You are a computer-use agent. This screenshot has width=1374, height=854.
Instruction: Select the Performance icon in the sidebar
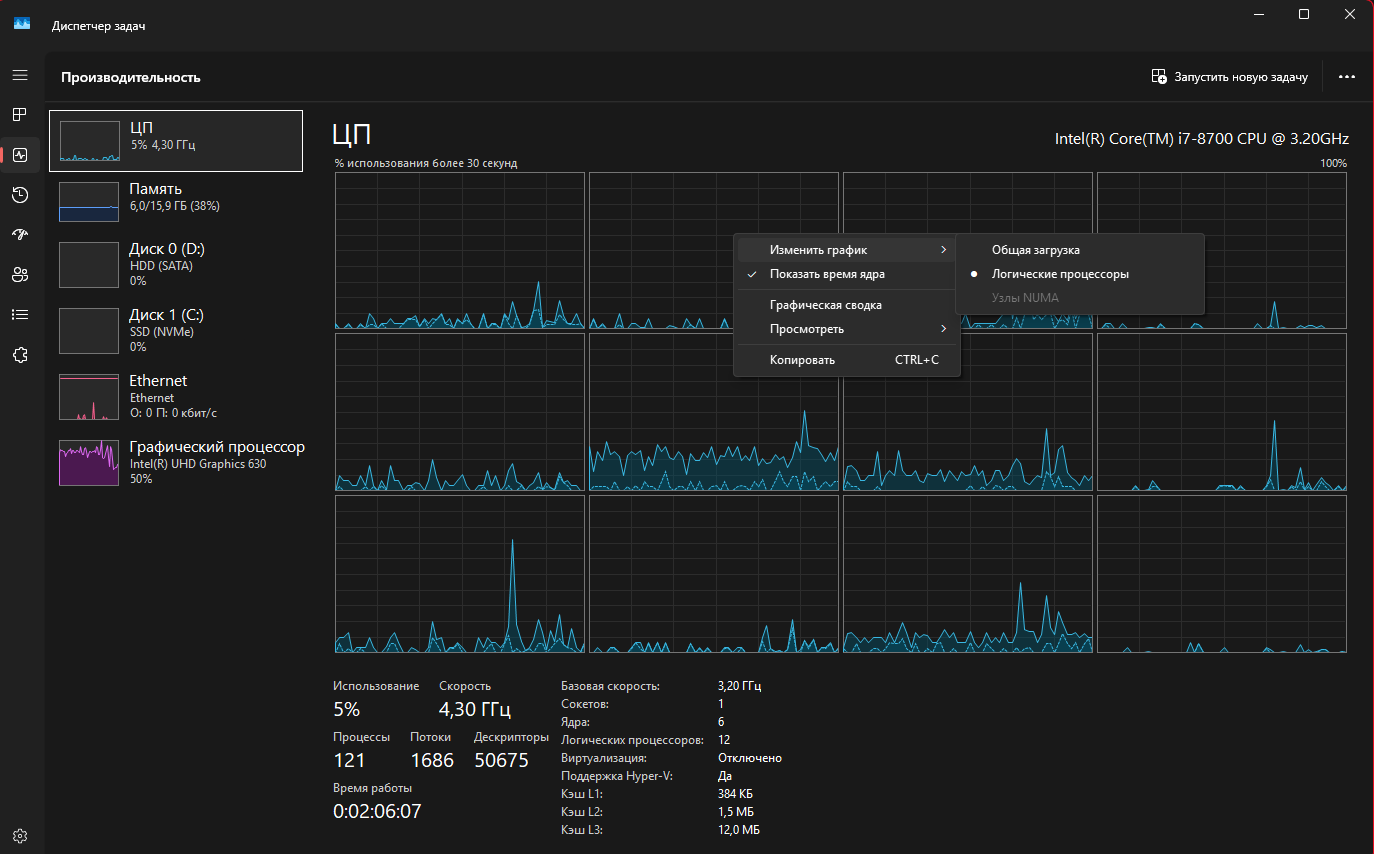coord(19,155)
